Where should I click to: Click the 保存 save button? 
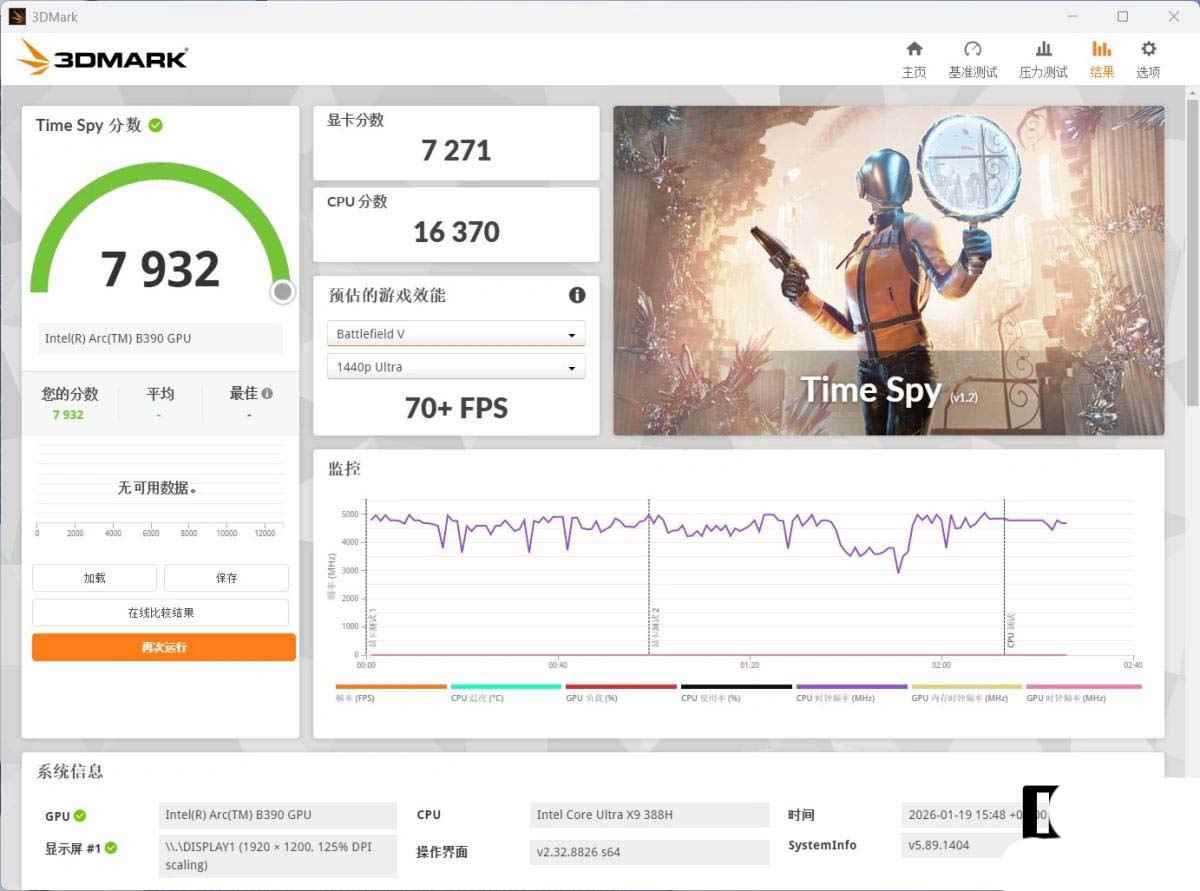pyautogui.click(x=226, y=578)
